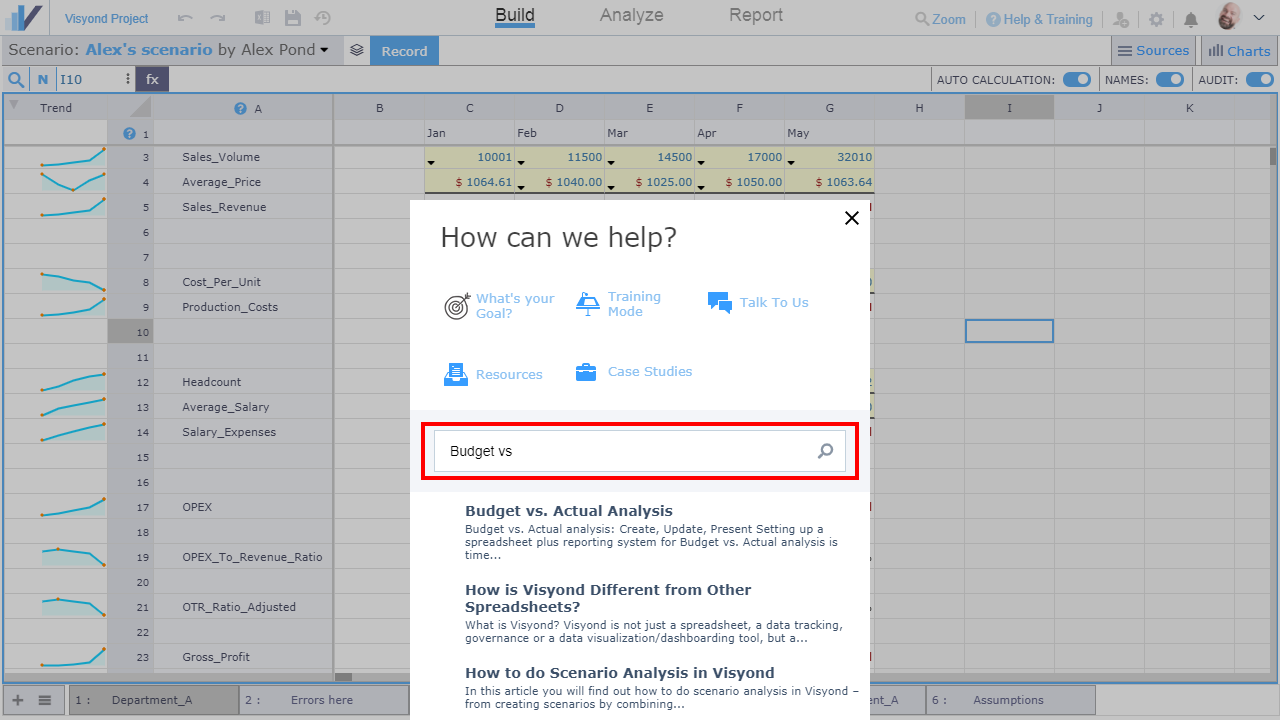This screenshot has height=720, width=1280.
Task: Toggle the Names switch
Action: click(x=1170, y=79)
